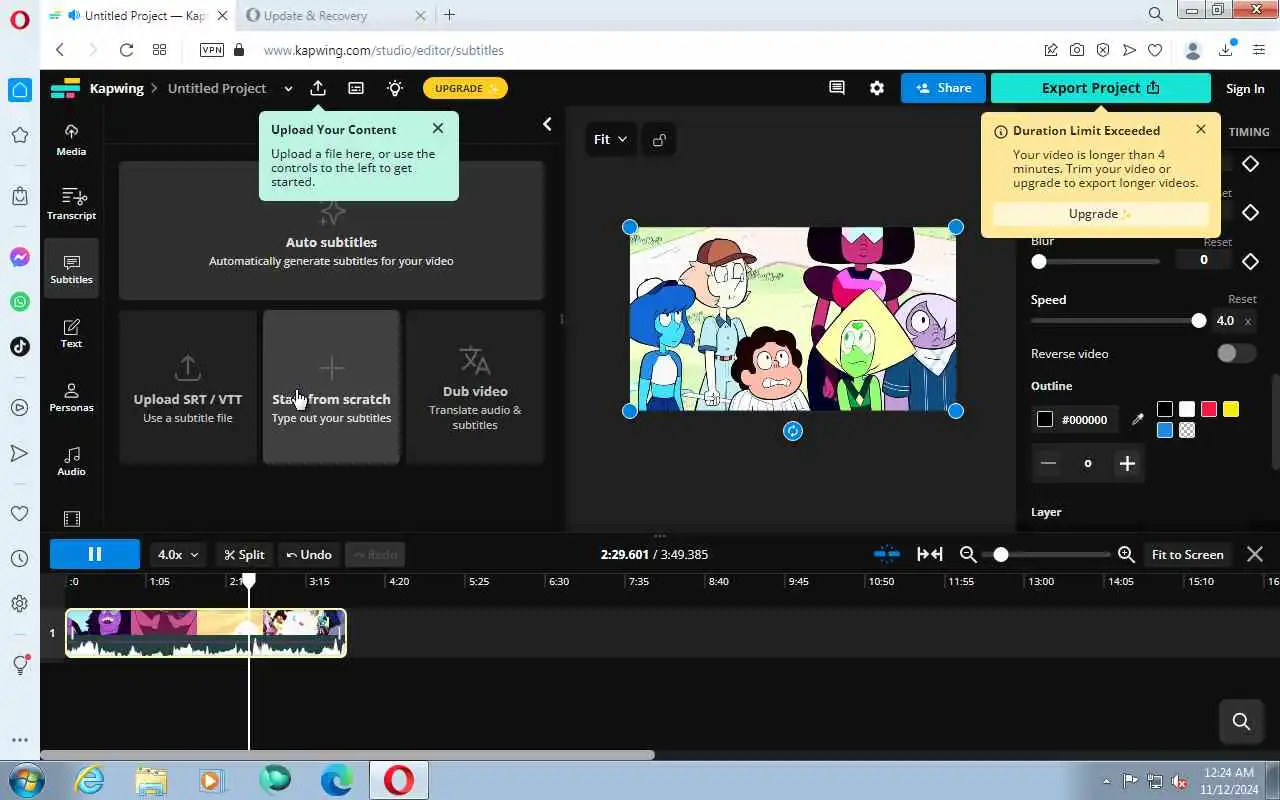
Task: Decrease outline width with the minus
Action: pyautogui.click(x=1048, y=463)
